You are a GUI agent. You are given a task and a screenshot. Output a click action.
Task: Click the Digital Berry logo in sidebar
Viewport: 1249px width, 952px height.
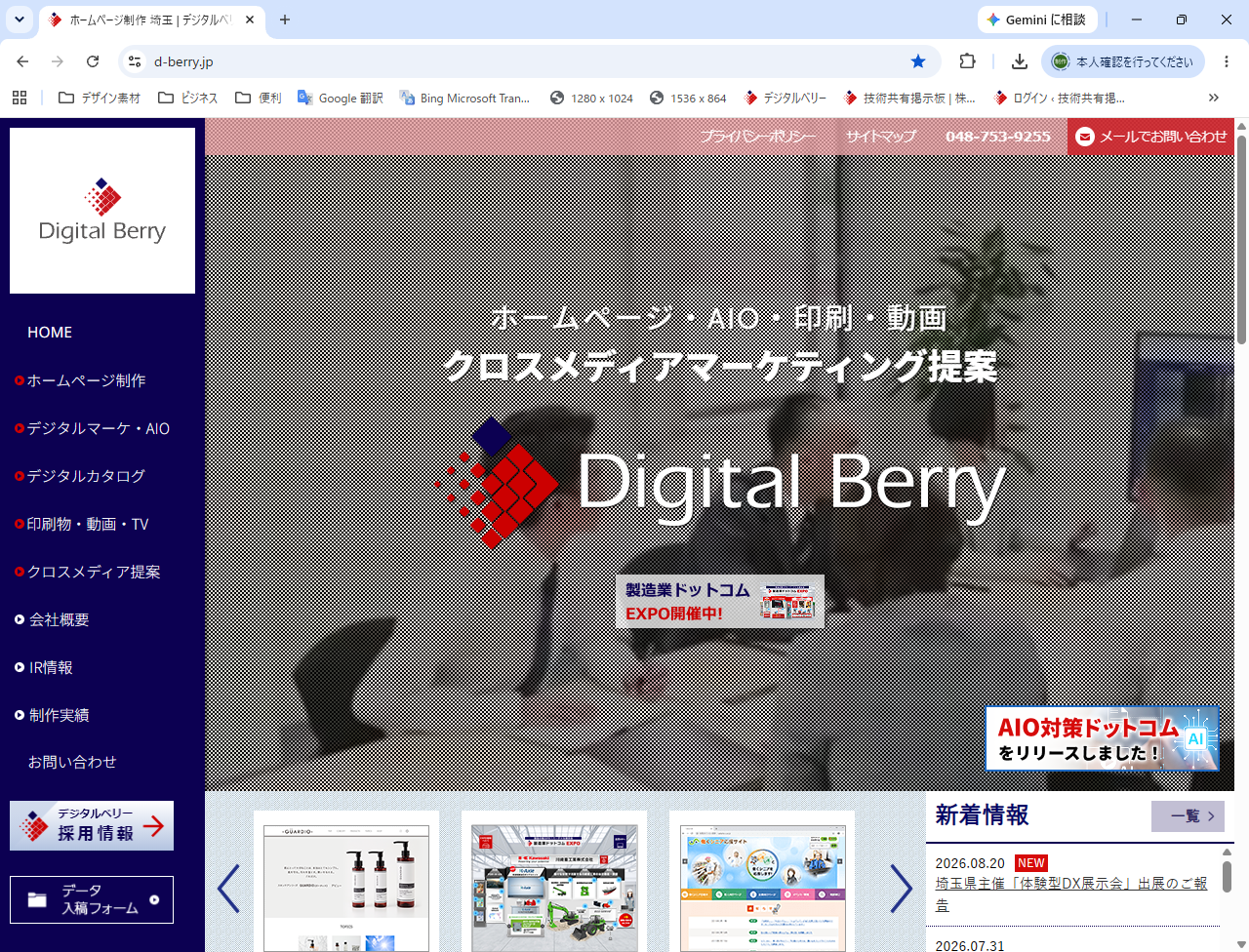102,211
